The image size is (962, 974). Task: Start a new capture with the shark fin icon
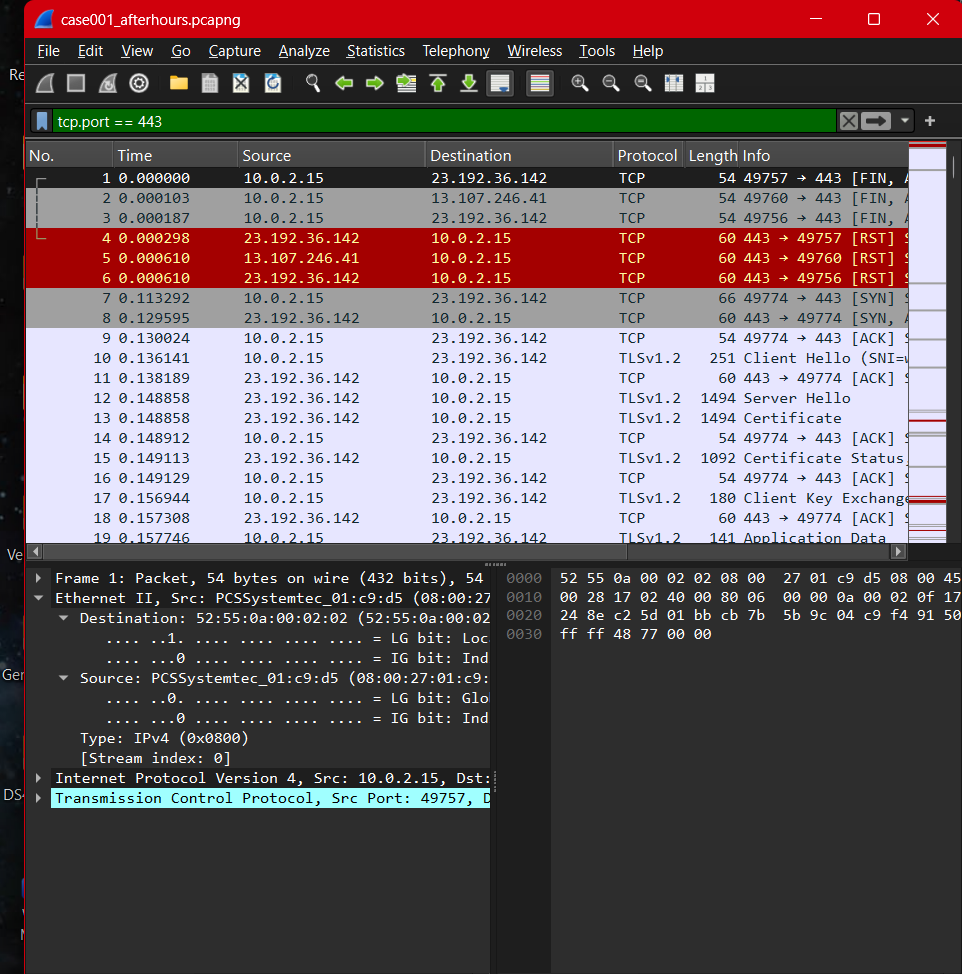(44, 83)
